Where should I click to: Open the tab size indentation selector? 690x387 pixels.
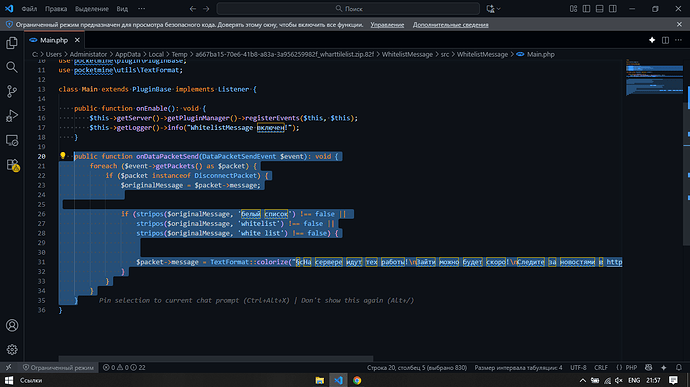pos(518,367)
